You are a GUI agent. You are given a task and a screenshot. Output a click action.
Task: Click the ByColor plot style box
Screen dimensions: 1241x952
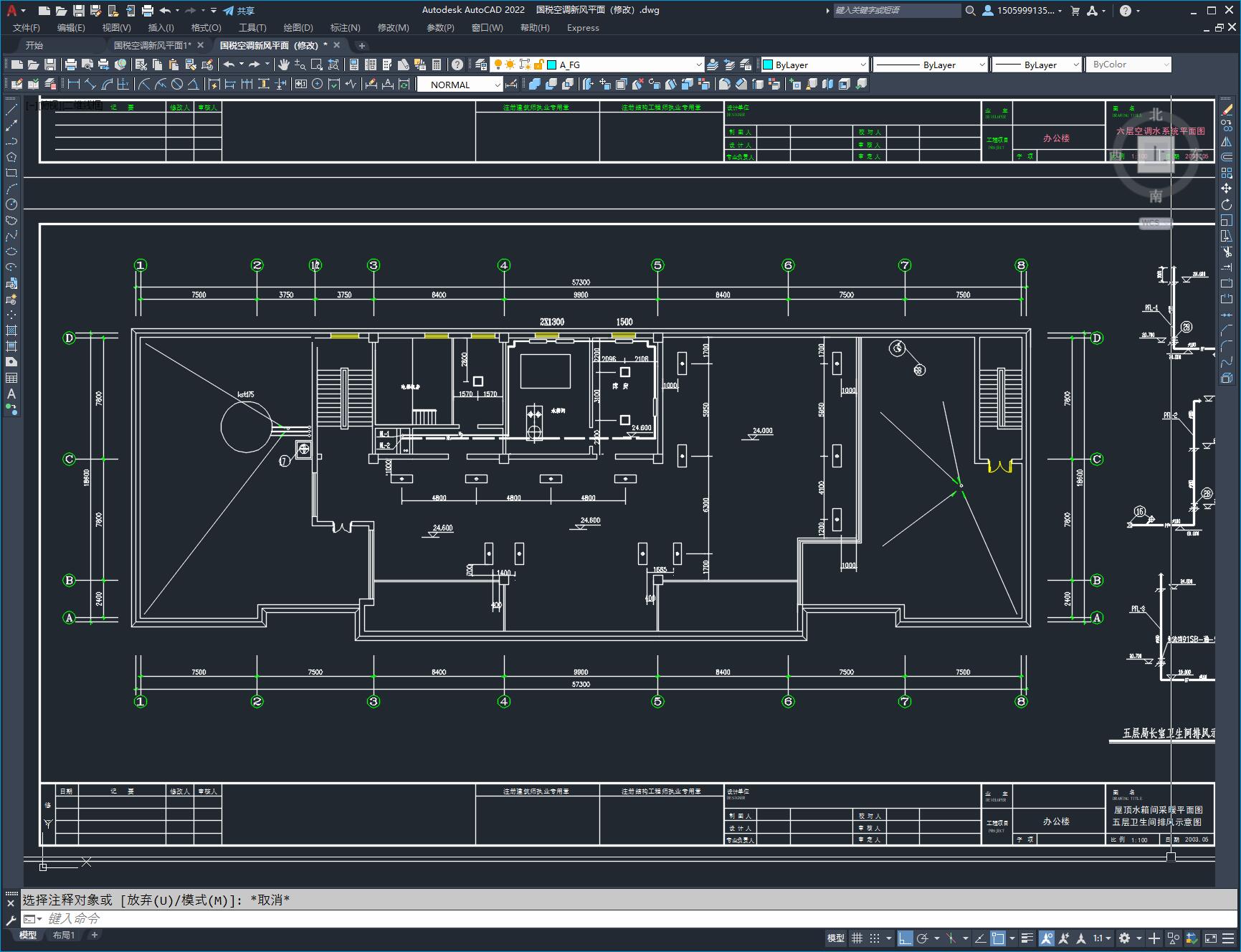click(x=1128, y=65)
